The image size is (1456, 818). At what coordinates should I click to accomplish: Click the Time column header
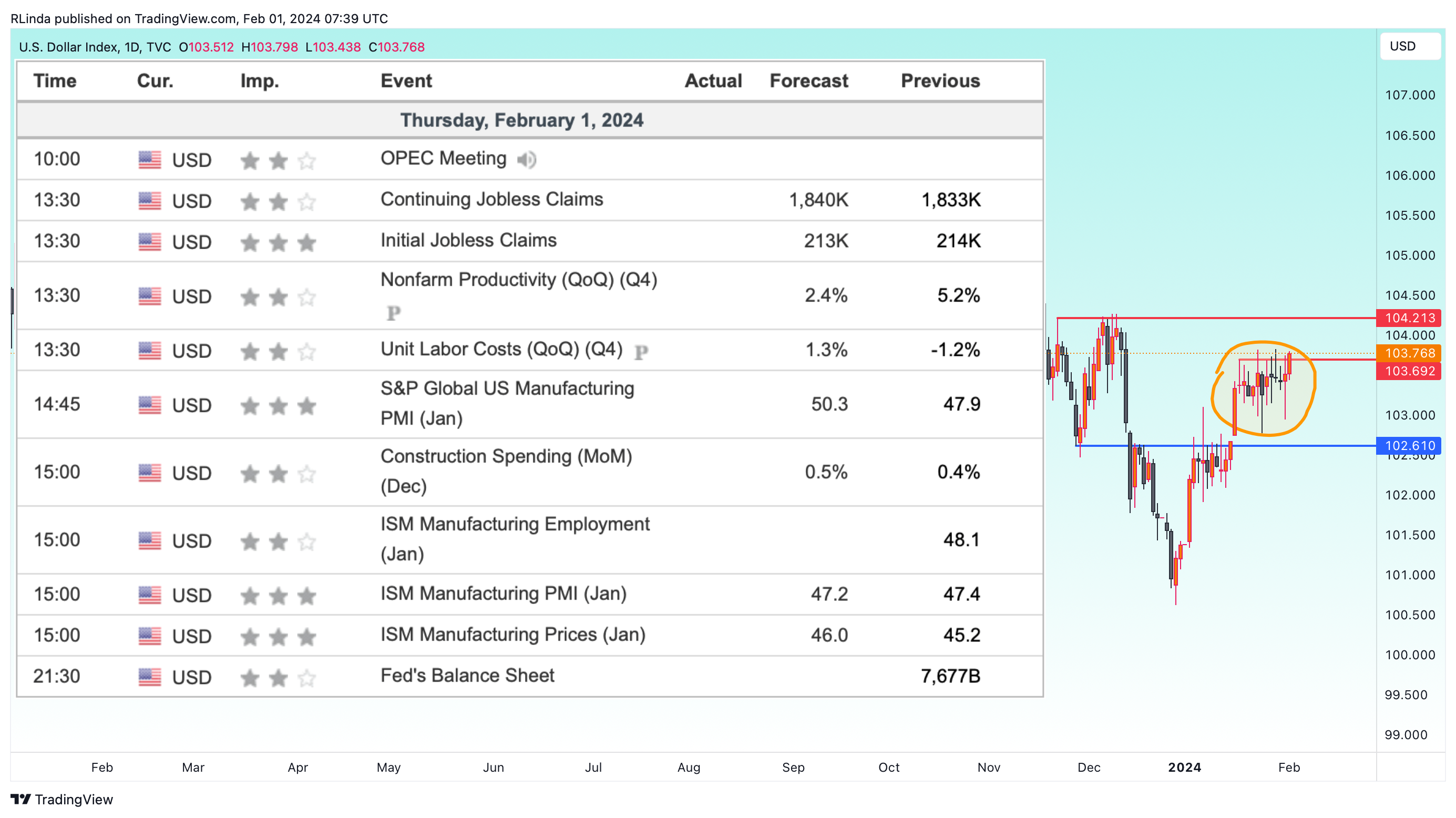click(x=55, y=81)
